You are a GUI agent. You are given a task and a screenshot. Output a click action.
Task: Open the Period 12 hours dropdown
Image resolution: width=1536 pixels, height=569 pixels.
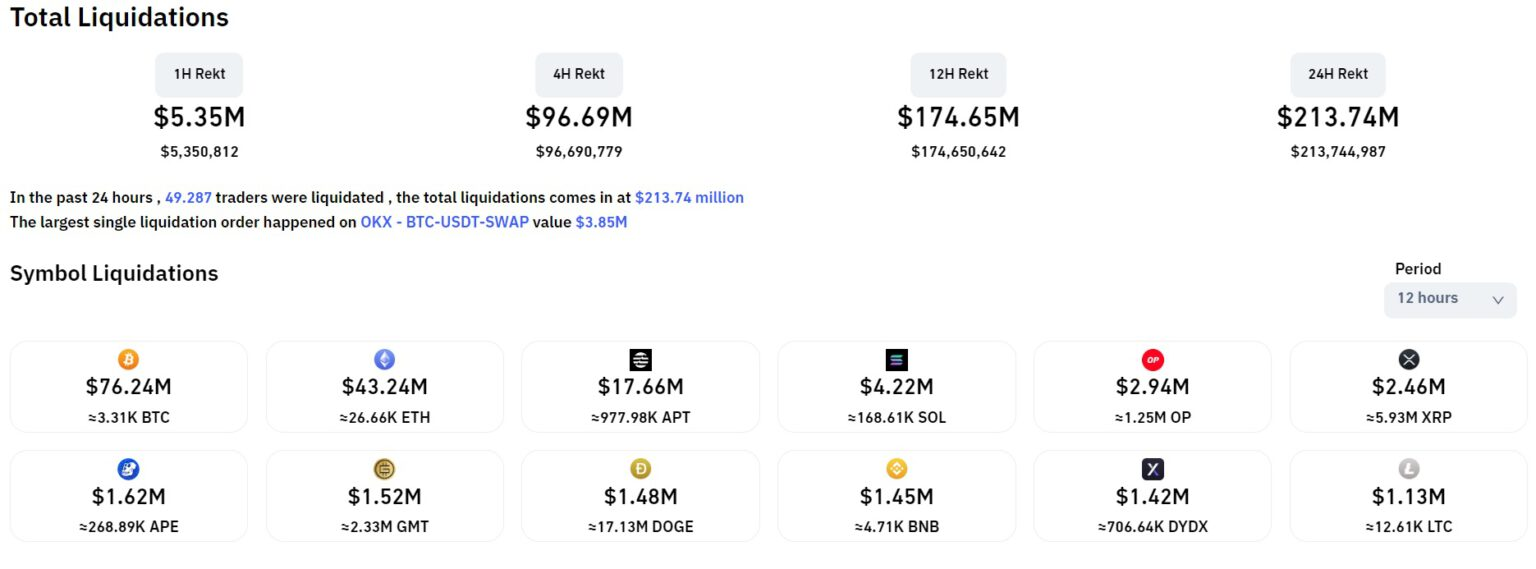[x=1449, y=299]
